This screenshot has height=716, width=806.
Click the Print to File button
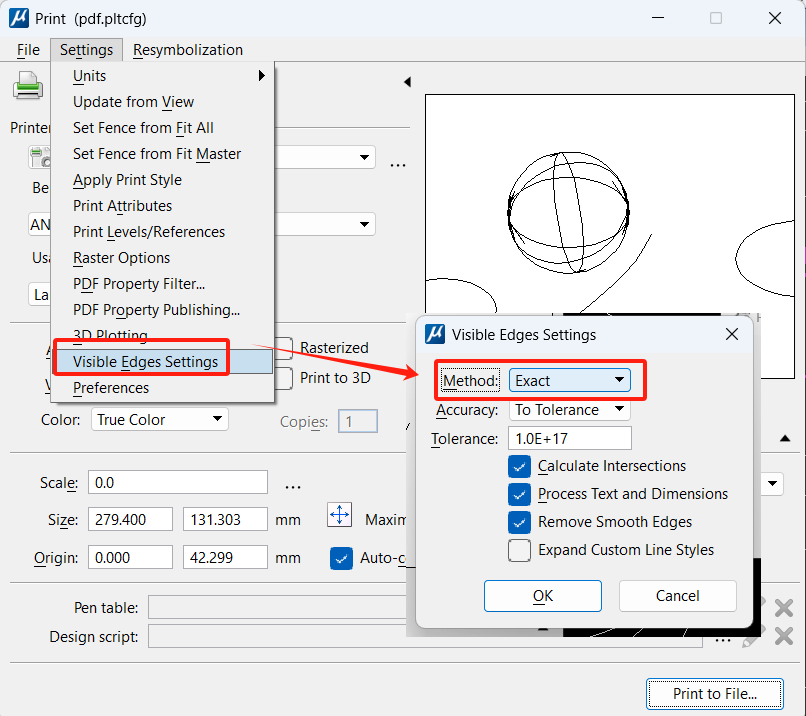[713, 693]
